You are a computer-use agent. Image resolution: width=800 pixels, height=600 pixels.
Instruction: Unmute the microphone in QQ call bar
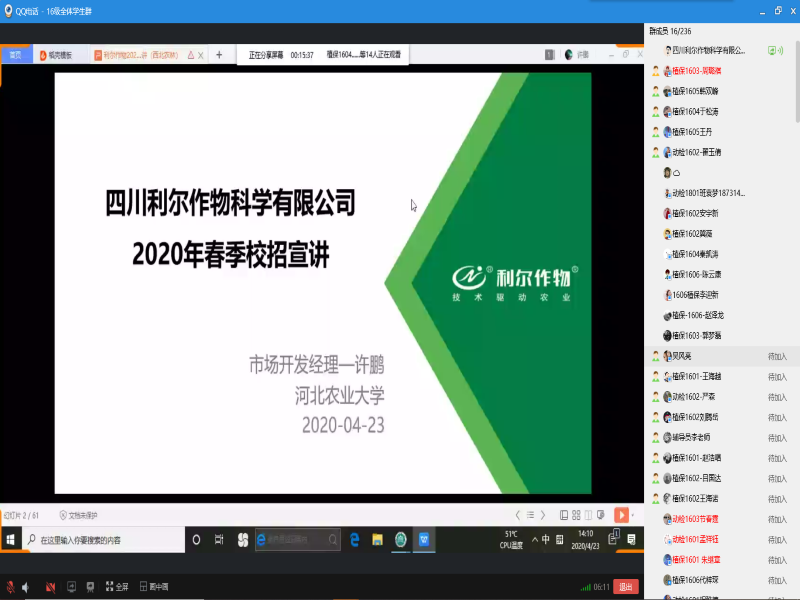(10, 587)
